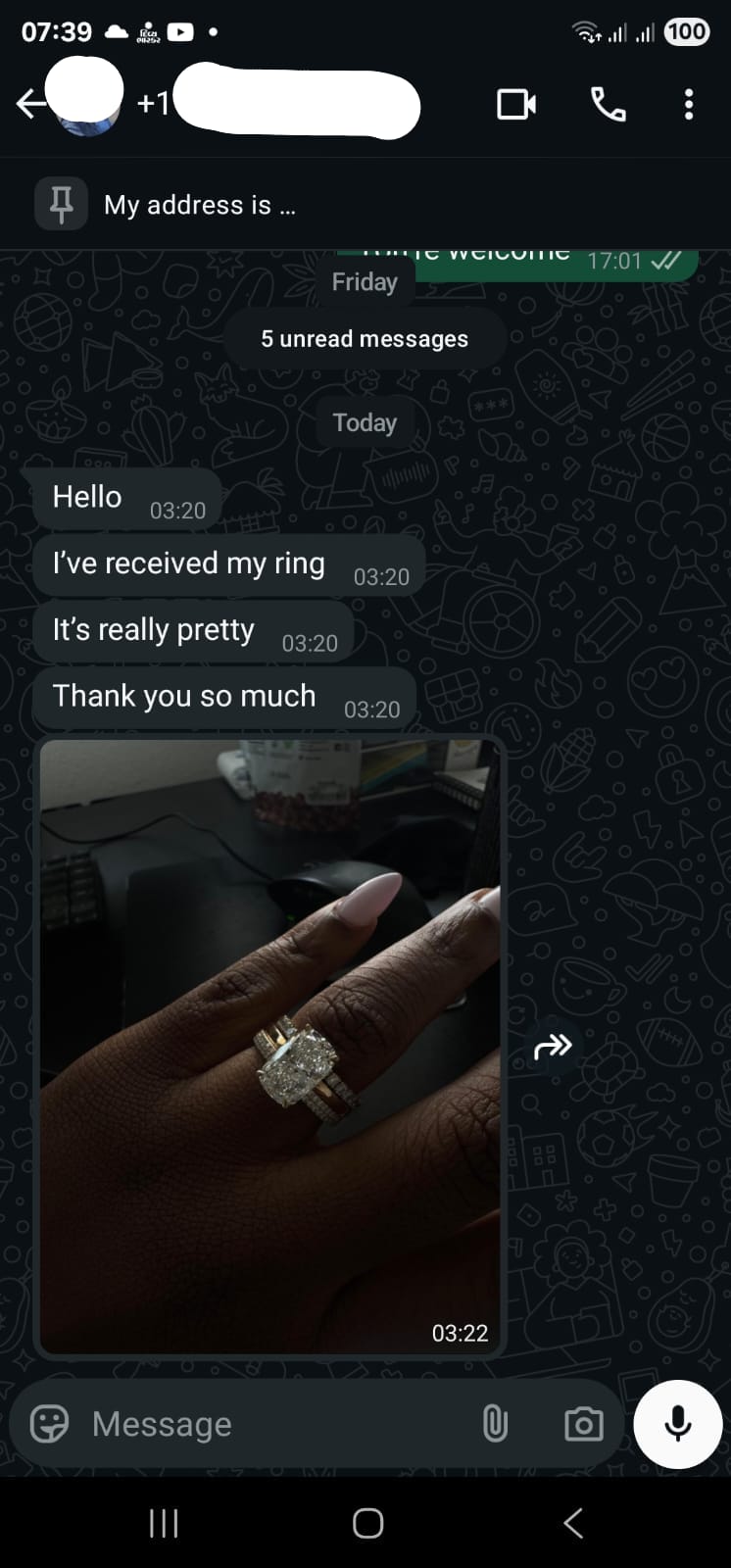Open the attachment paperclip menu

point(495,1423)
